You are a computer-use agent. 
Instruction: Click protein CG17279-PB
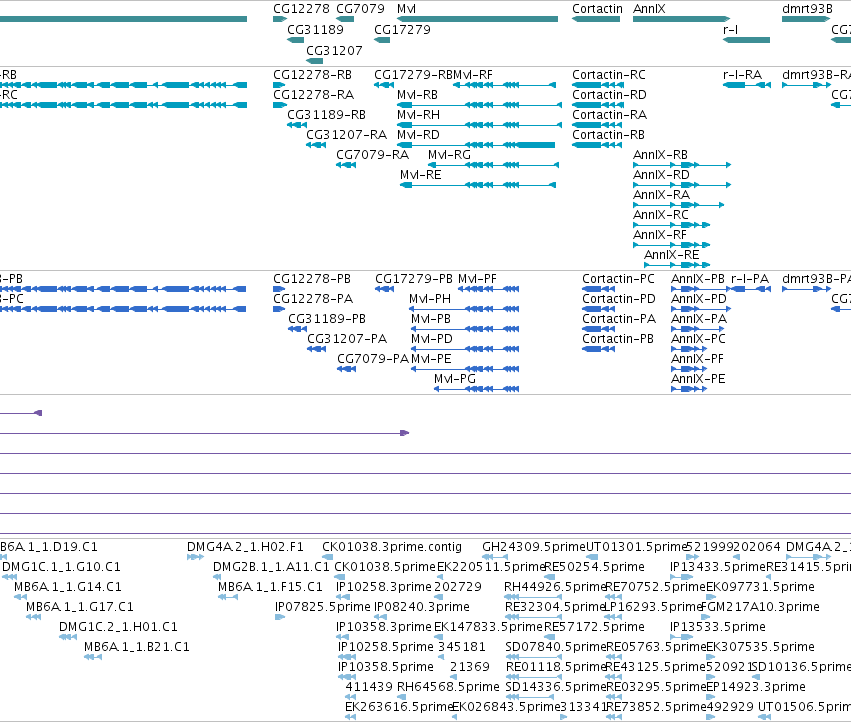click(414, 278)
